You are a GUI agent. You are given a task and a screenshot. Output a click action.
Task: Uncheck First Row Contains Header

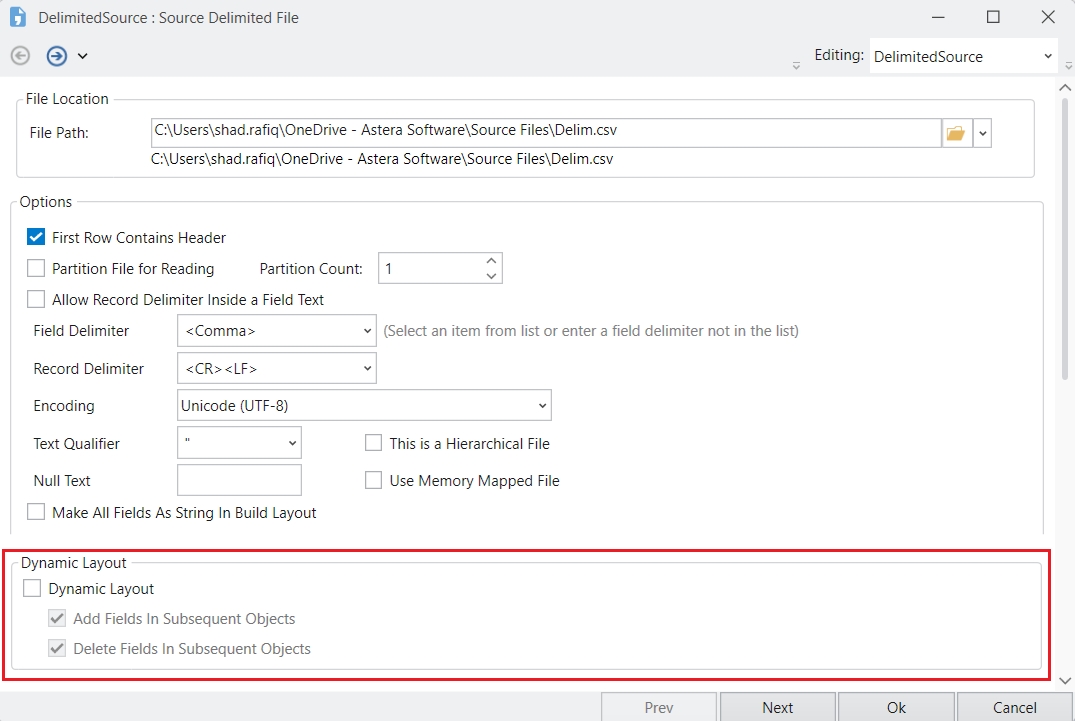point(36,238)
